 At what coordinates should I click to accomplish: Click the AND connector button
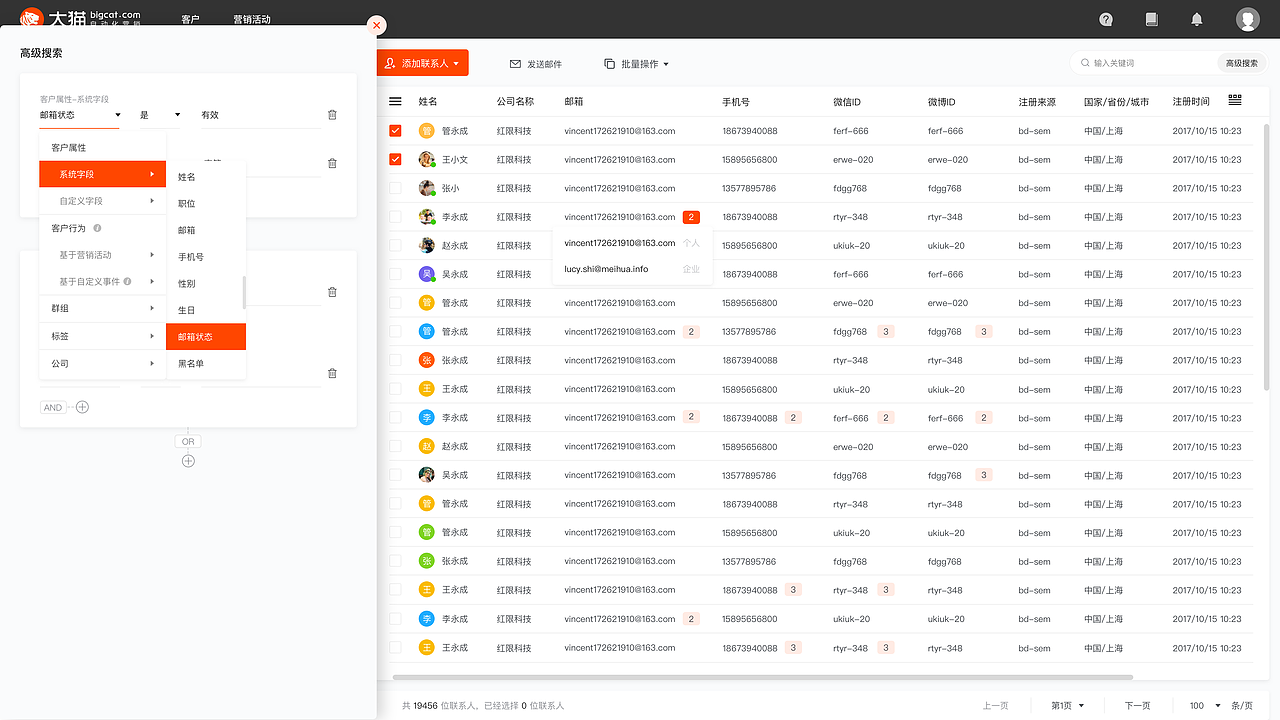[53, 407]
